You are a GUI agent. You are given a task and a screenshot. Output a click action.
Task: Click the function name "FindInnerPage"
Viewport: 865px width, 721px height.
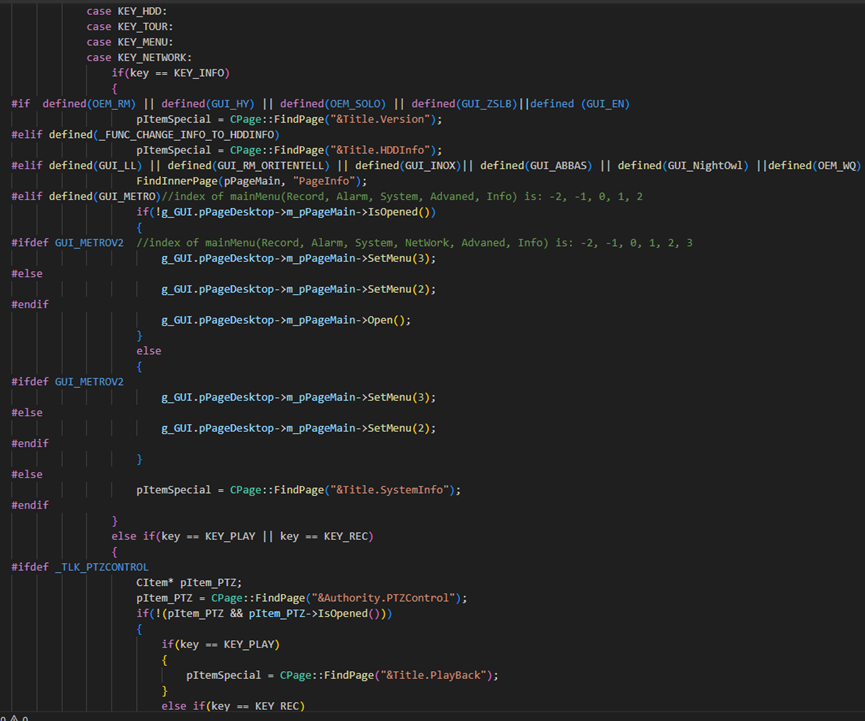click(177, 181)
